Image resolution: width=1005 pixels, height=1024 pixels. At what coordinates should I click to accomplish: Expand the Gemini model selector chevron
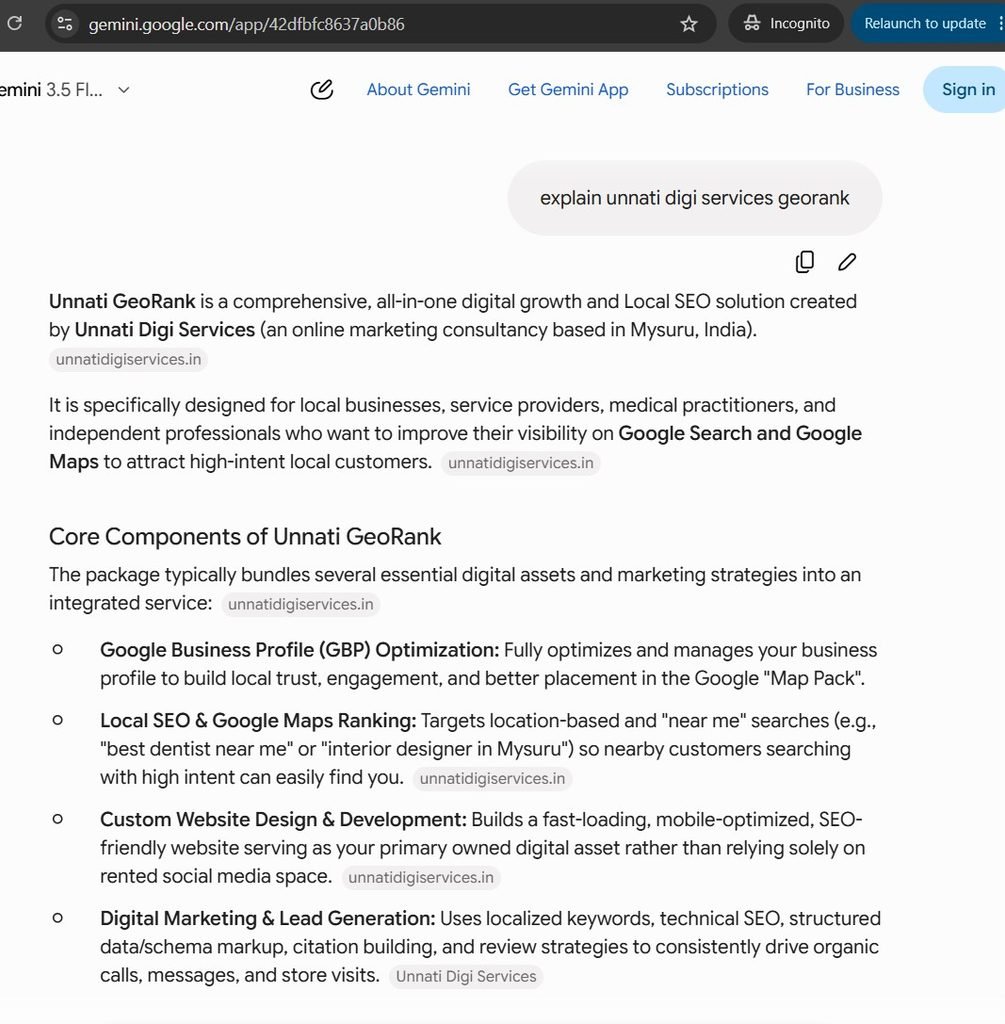[x=123, y=89]
